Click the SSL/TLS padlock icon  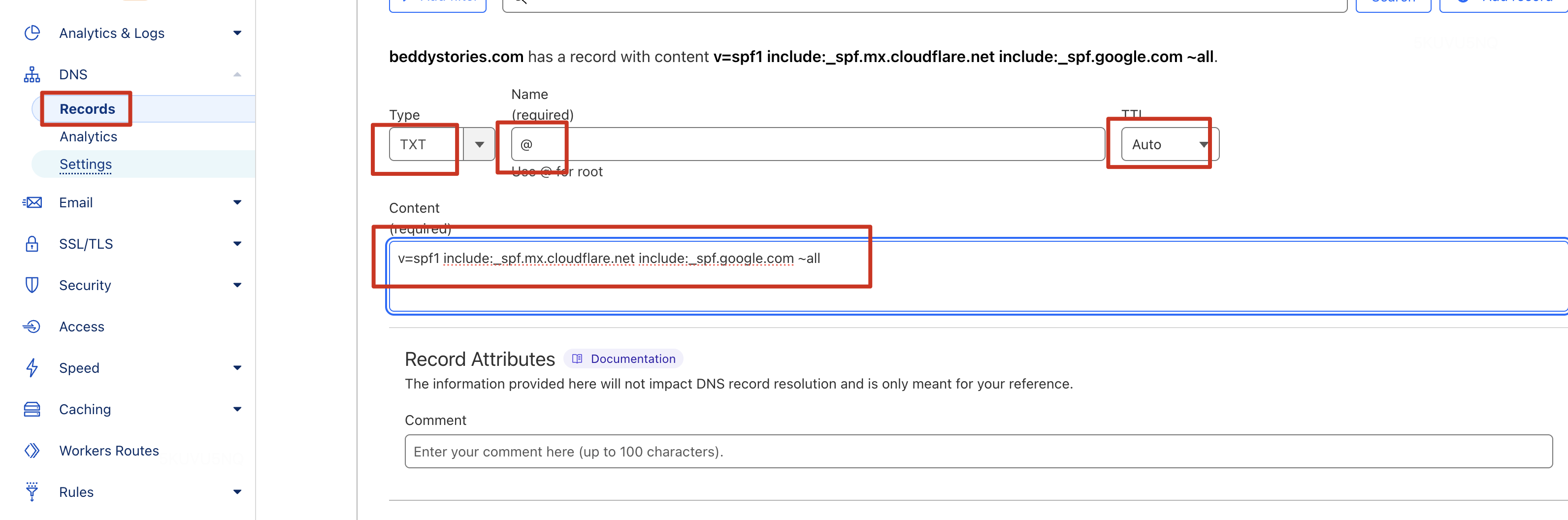coord(33,244)
